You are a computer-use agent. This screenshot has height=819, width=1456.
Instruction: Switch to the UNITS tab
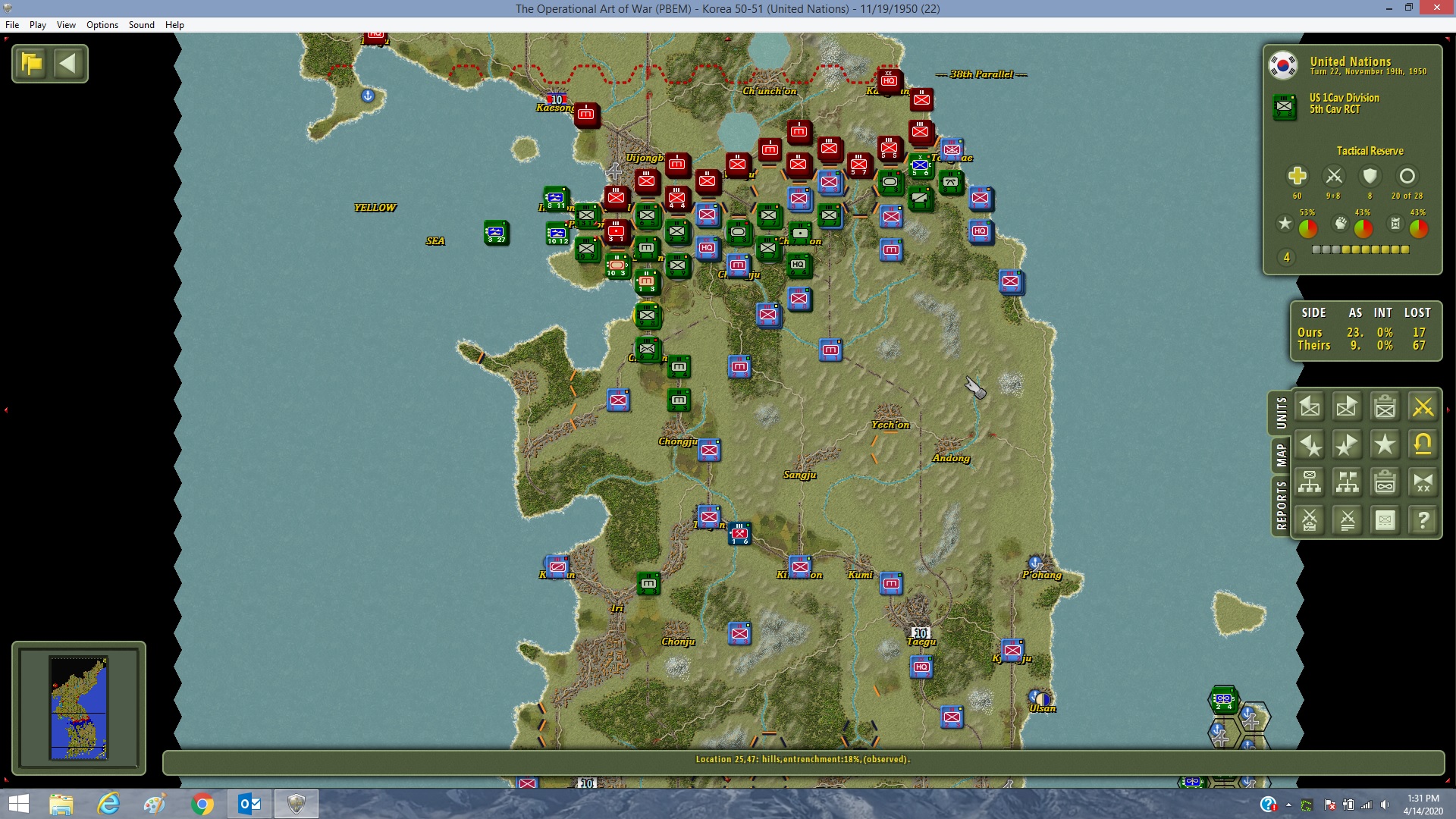(x=1281, y=413)
